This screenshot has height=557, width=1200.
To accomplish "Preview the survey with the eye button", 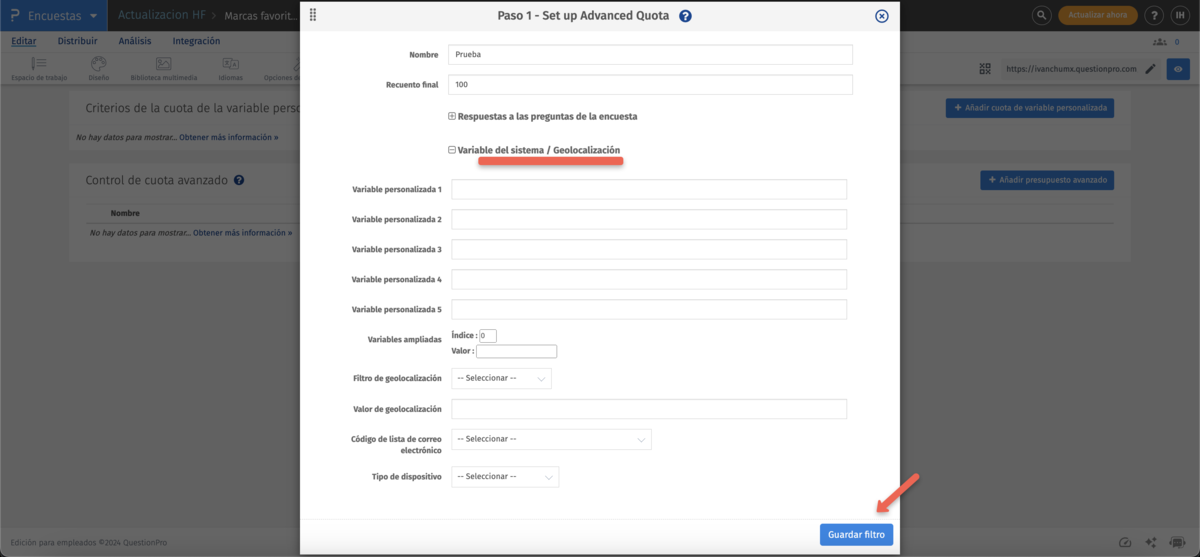I will [x=1178, y=69].
